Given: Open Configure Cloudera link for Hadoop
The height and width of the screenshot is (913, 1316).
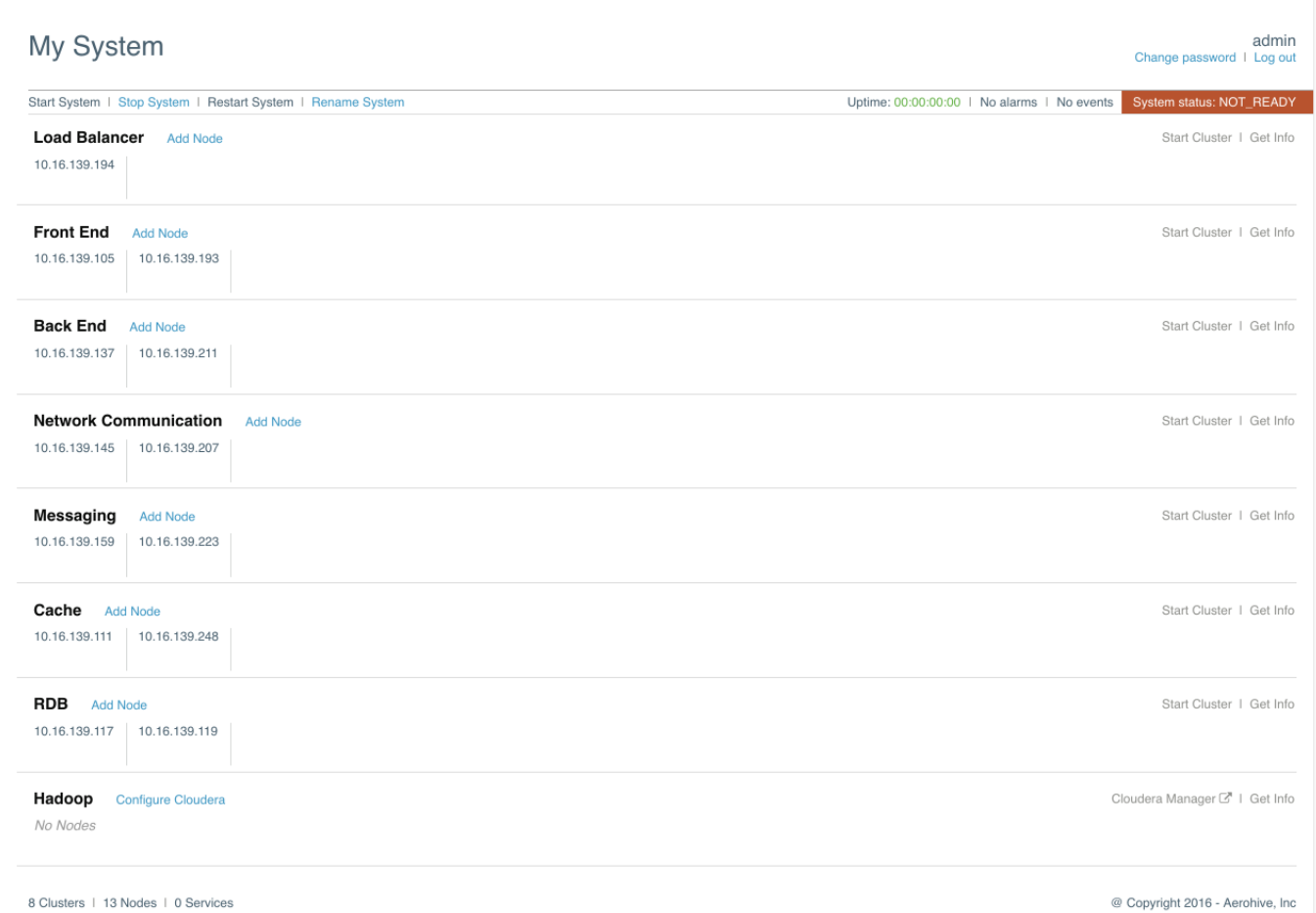Looking at the screenshot, I should [170, 800].
